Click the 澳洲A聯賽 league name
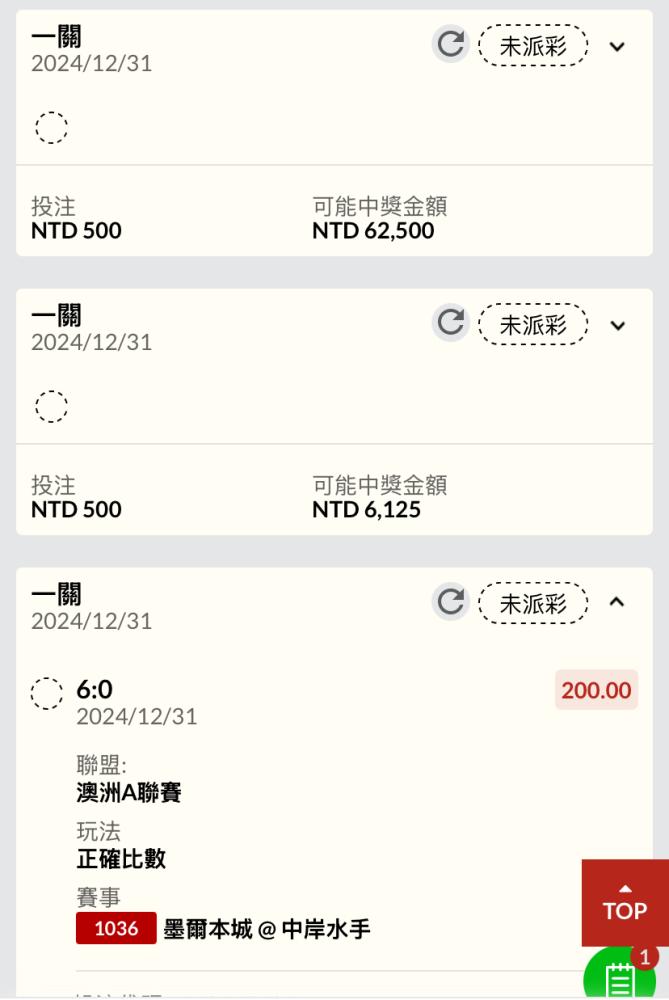 129,793
